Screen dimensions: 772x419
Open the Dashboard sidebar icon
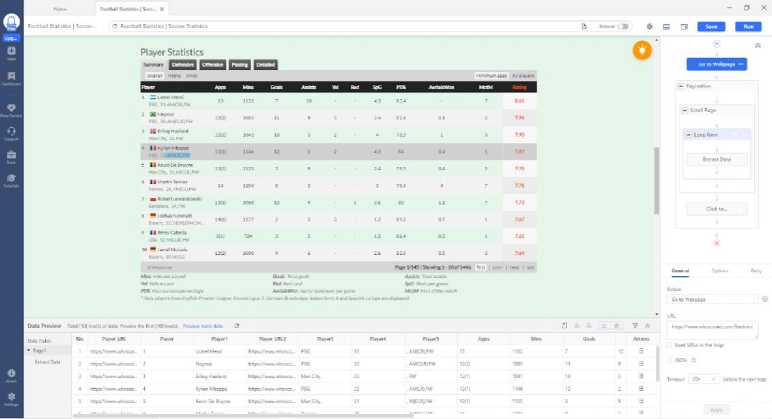click(x=11, y=76)
